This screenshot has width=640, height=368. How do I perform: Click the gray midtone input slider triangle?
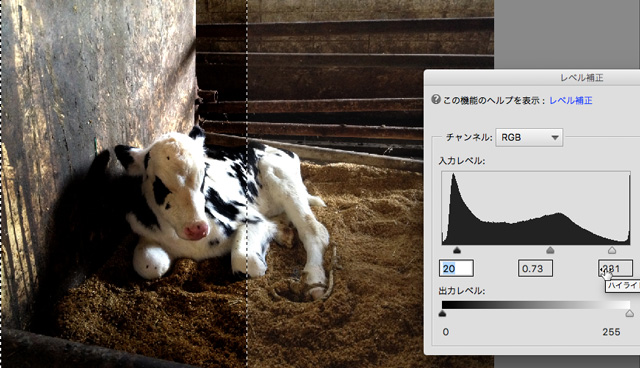550,250
